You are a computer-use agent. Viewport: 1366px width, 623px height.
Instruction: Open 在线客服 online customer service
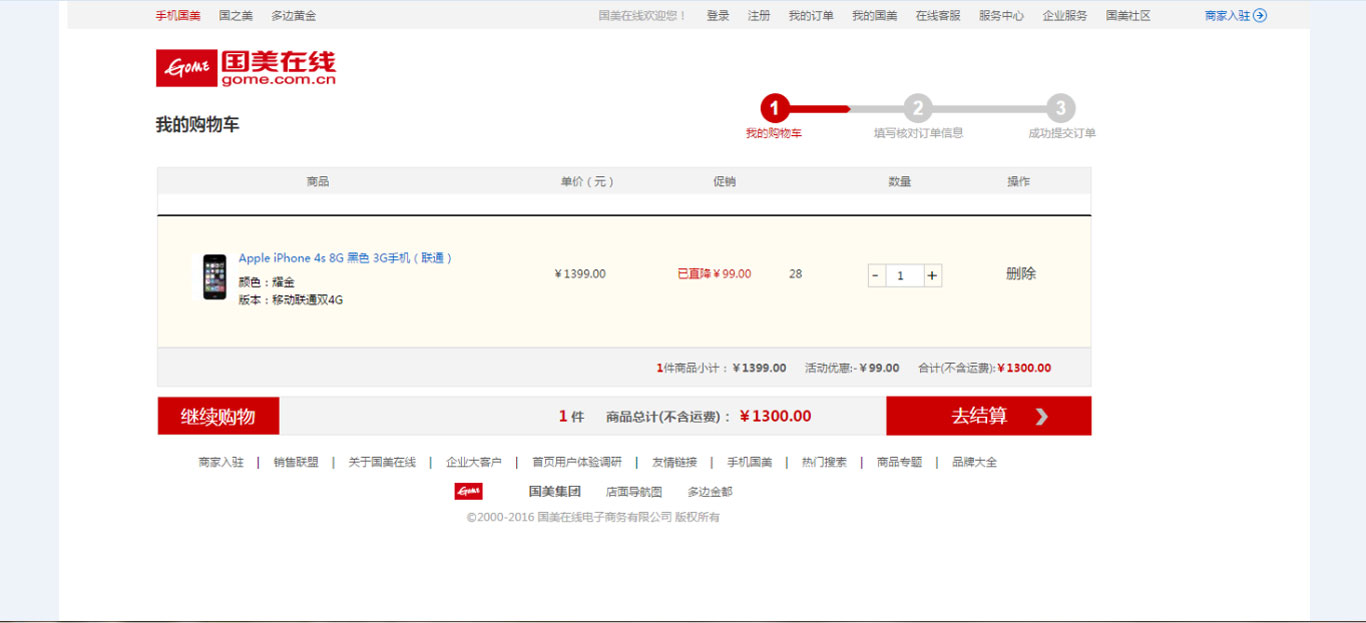(938, 15)
